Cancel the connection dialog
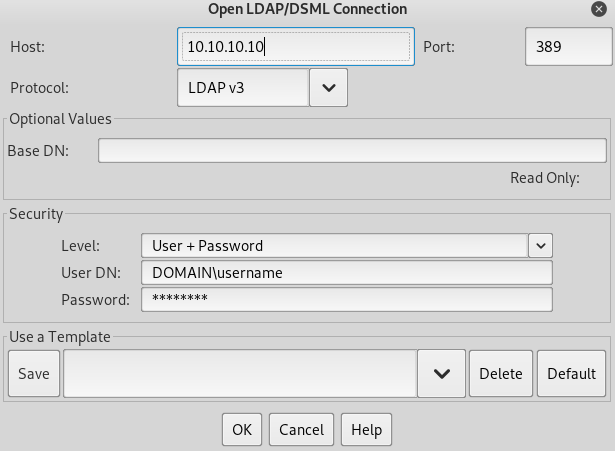Image resolution: width=615 pixels, height=451 pixels. tap(301, 430)
